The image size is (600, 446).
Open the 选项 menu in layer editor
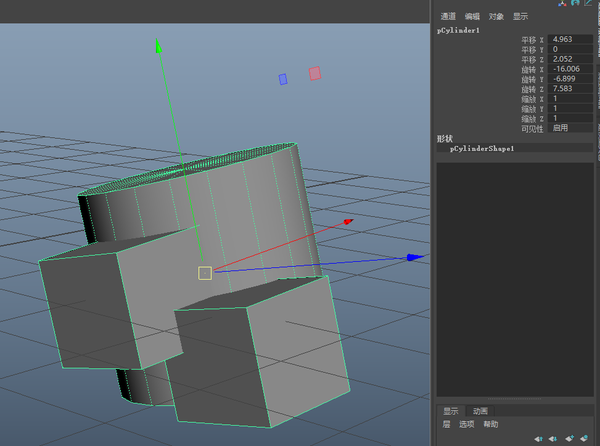tap(467, 424)
